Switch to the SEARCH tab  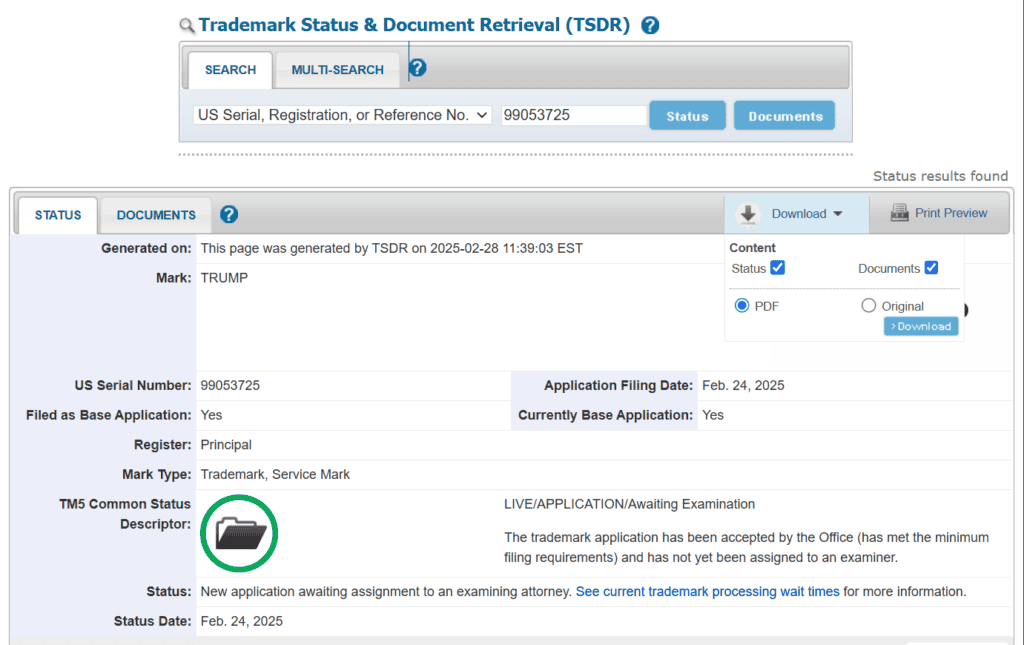point(231,70)
